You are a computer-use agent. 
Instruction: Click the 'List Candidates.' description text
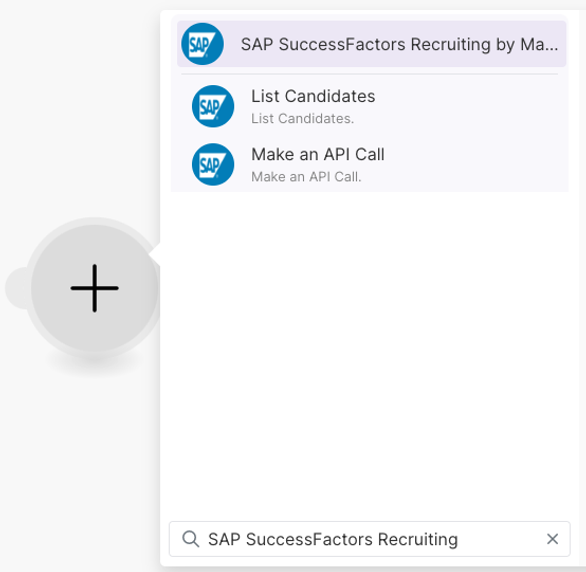coord(302,118)
